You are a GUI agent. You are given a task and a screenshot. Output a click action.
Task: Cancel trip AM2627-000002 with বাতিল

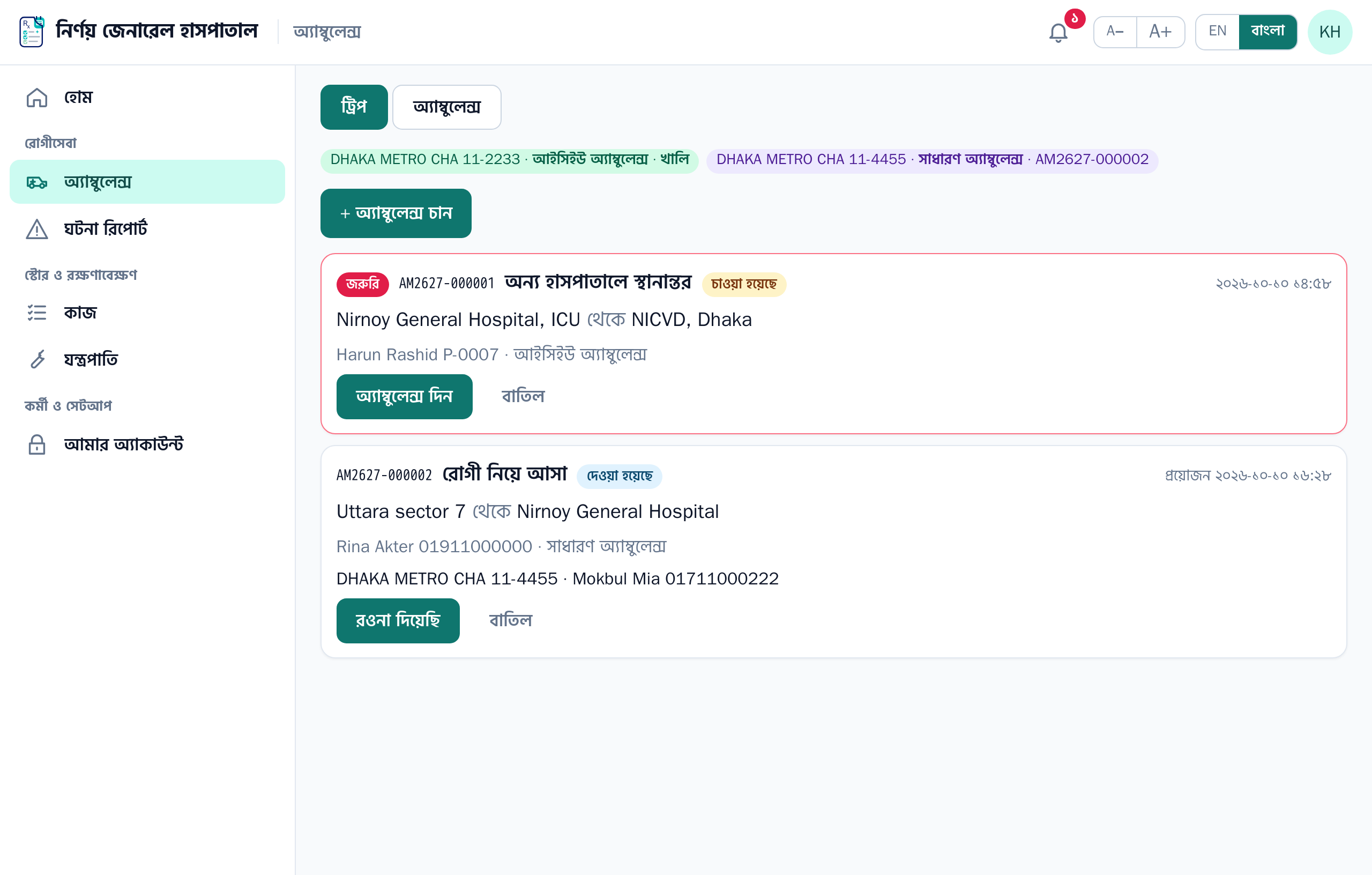(511, 621)
